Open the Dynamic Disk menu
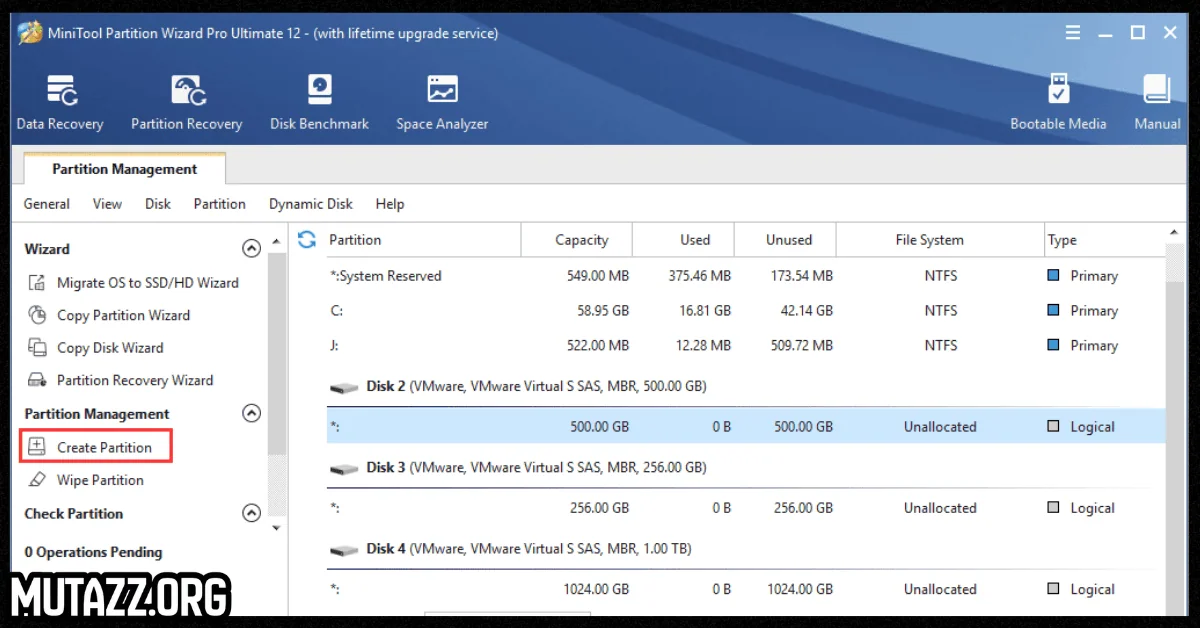Image resolution: width=1200 pixels, height=628 pixels. (311, 204)
